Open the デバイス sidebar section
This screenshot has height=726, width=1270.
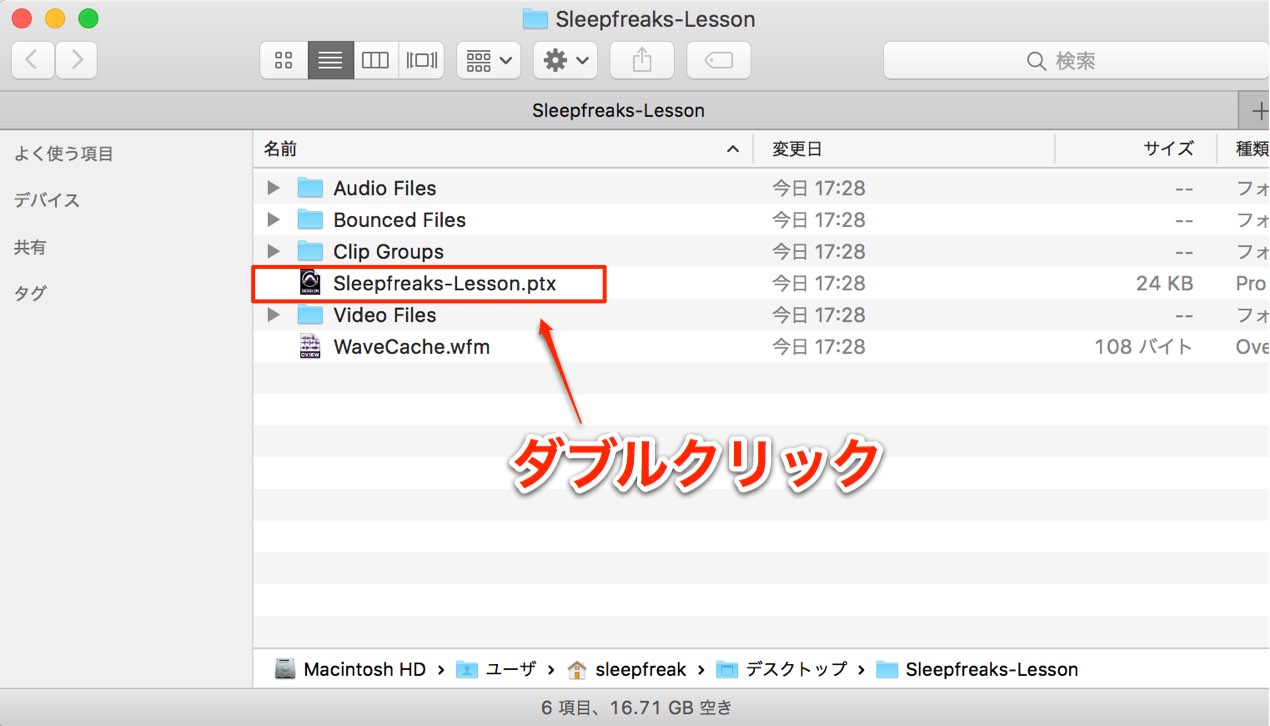tap(46, 200)
